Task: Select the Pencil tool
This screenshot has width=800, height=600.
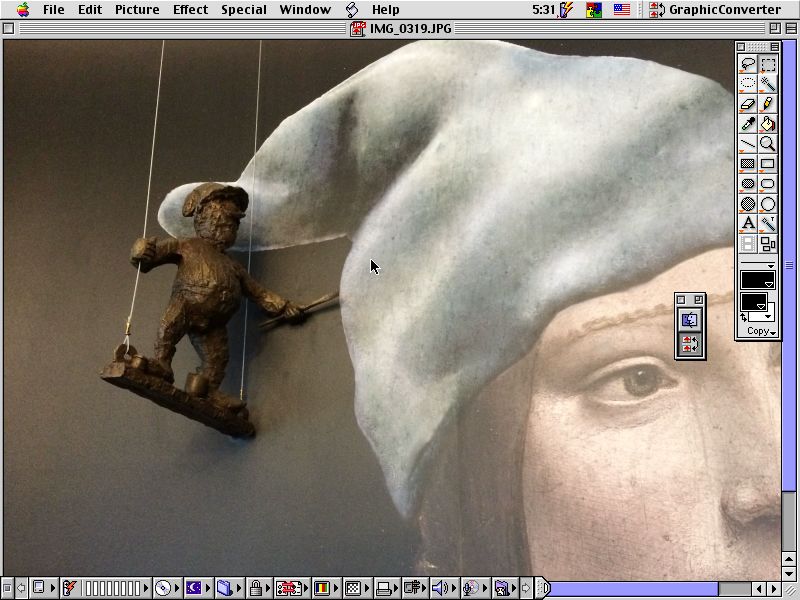Action: pos(768,104)
